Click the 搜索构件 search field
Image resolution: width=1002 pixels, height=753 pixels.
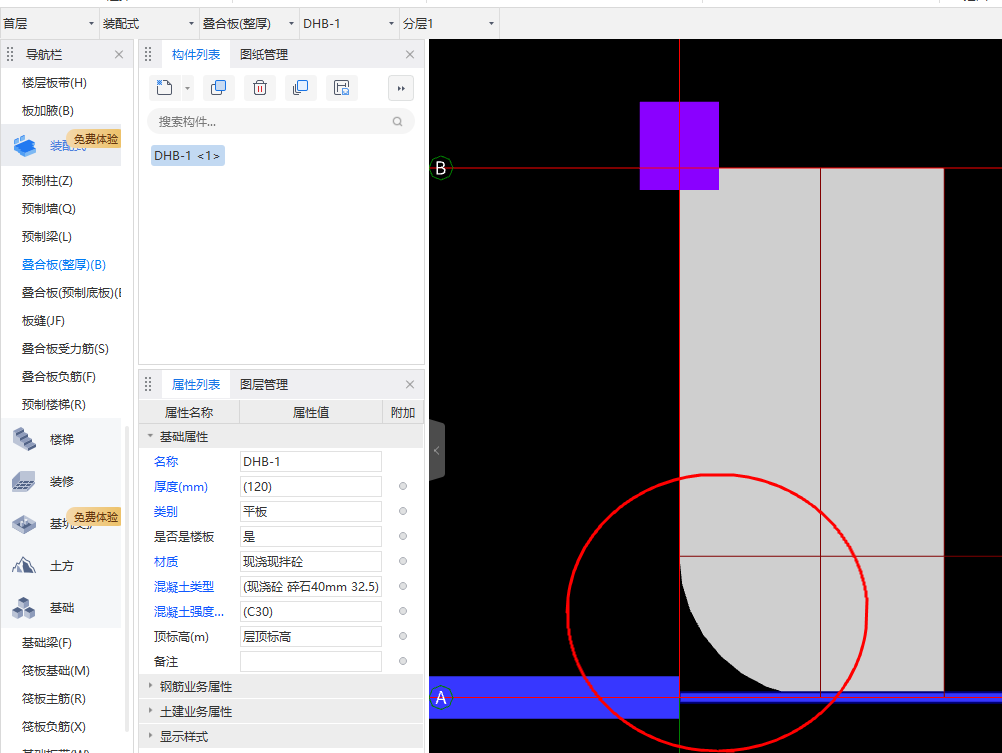(281, 121)
